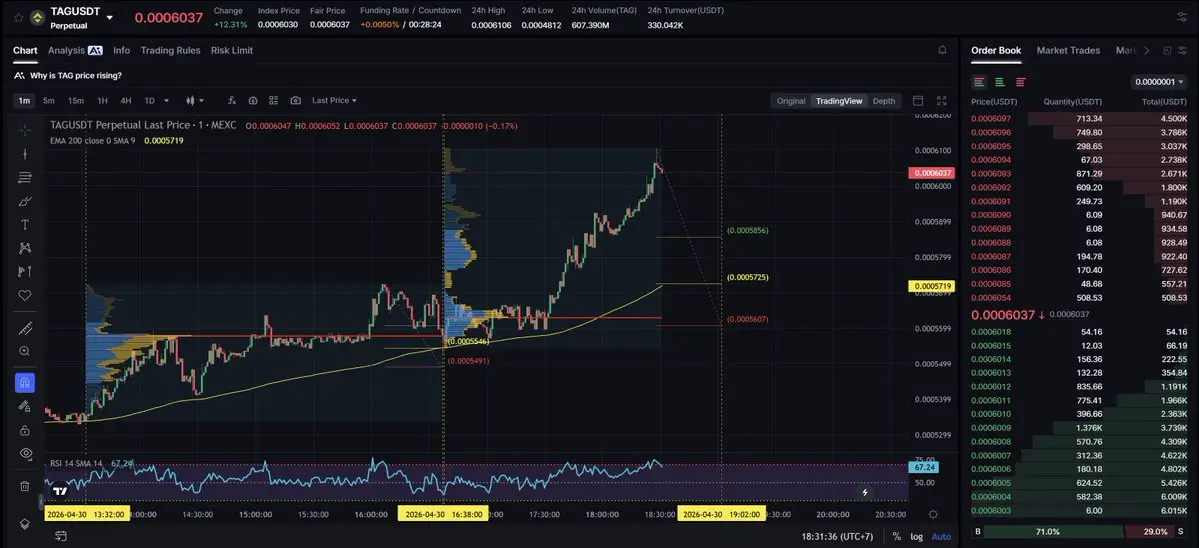The height and width of the screenshot is (548, 1199).
Task: Open the TAGUSDT pair selector dropdown
Action: click(109, 18)
